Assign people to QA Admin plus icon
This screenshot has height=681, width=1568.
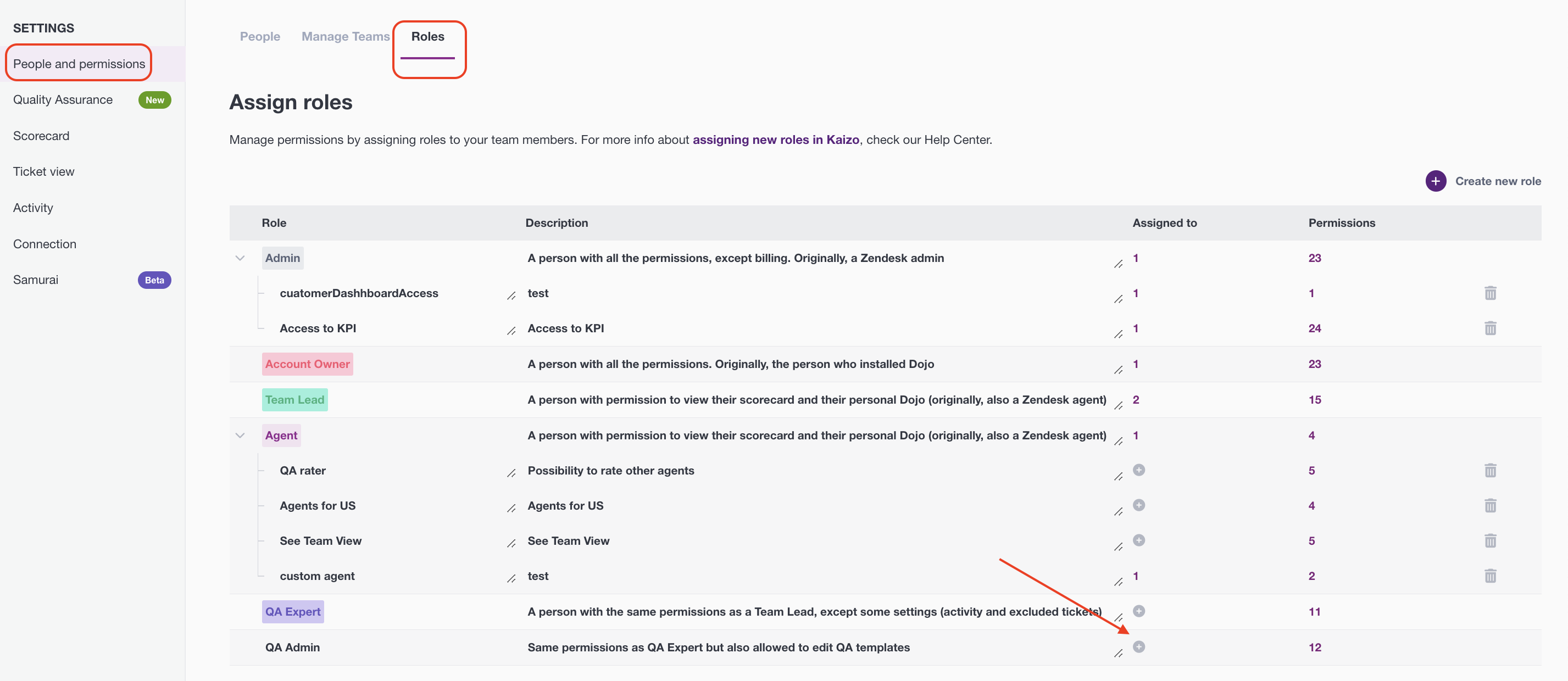(1138, 646)
